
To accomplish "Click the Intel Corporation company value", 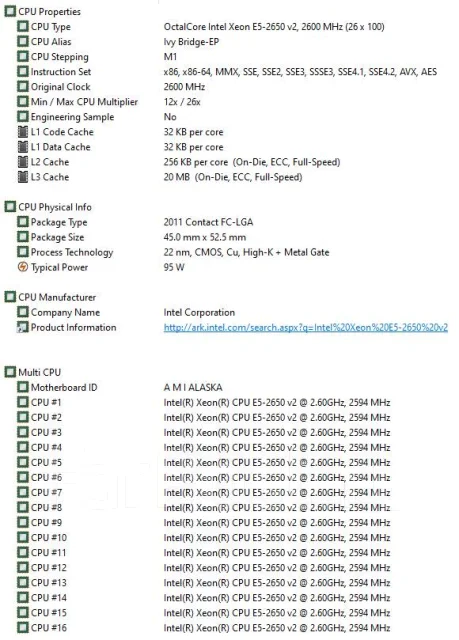I will 199,312.
